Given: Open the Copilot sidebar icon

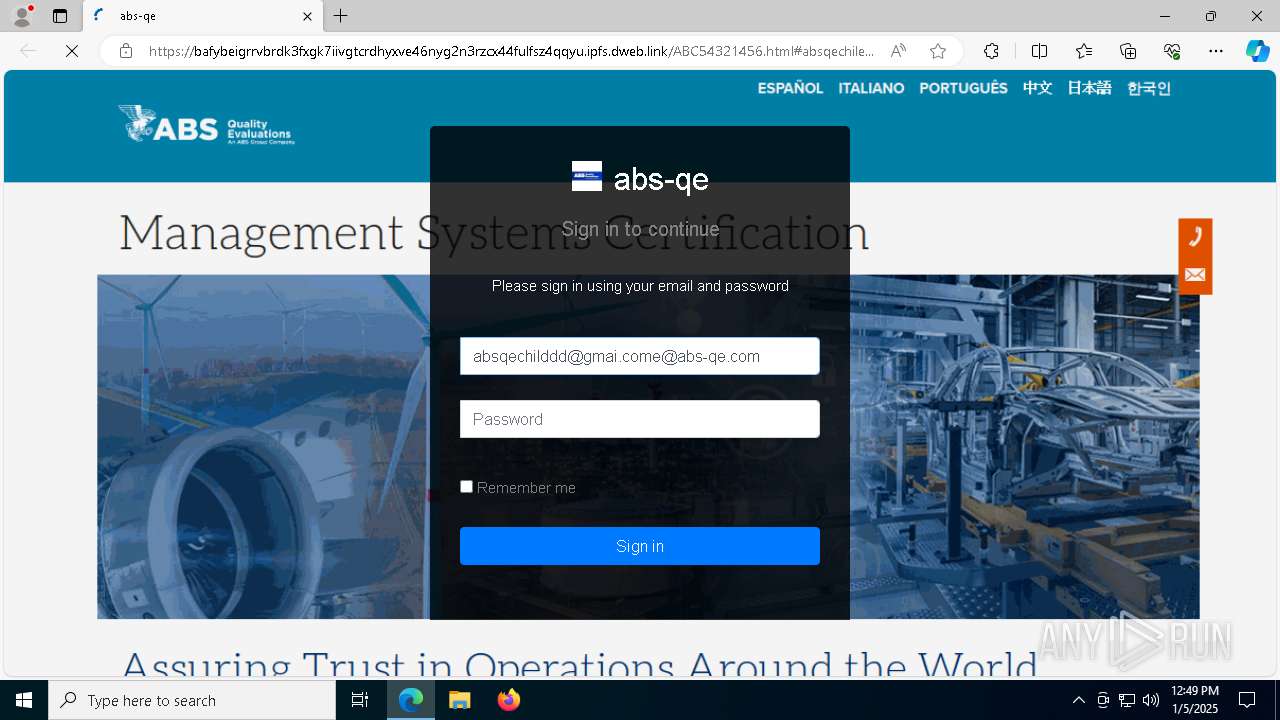Looking at the screenshot, I should coord(1257,51).
